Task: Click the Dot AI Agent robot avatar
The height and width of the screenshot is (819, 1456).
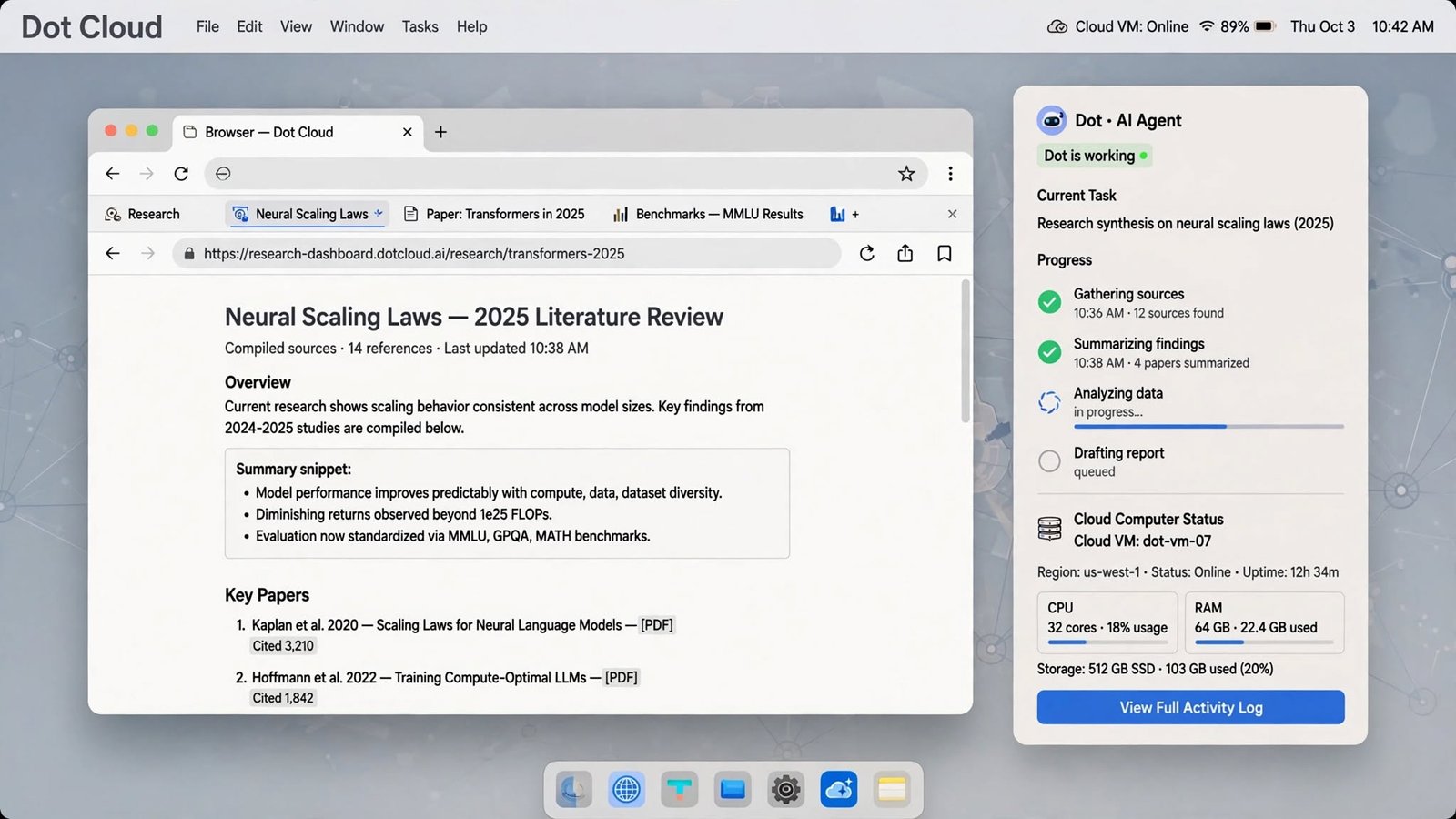Action: (x=1052, y=120)
